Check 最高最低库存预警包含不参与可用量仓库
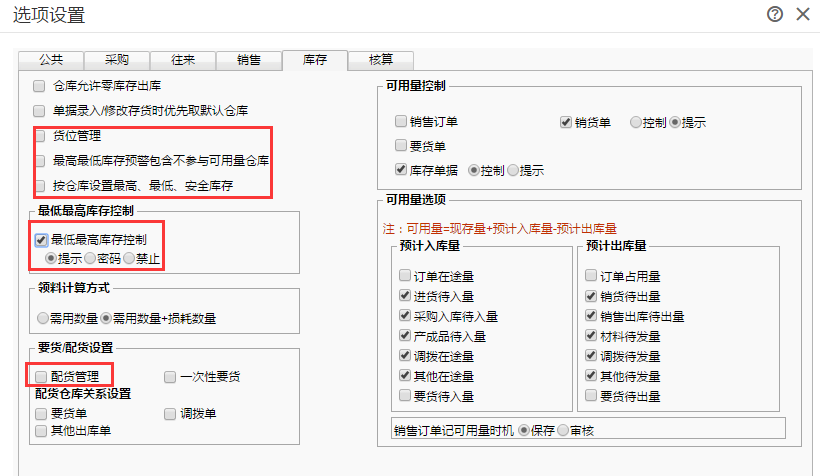This screenshot has height=476, width=820. [40, 161]
